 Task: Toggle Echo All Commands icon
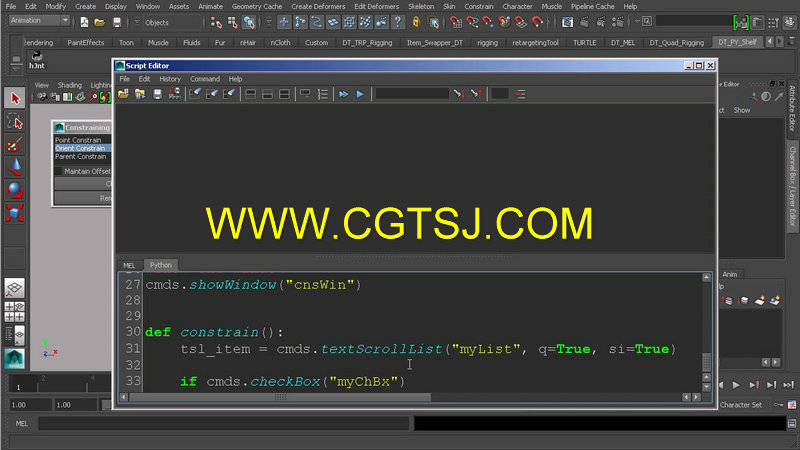click(305, 94)
